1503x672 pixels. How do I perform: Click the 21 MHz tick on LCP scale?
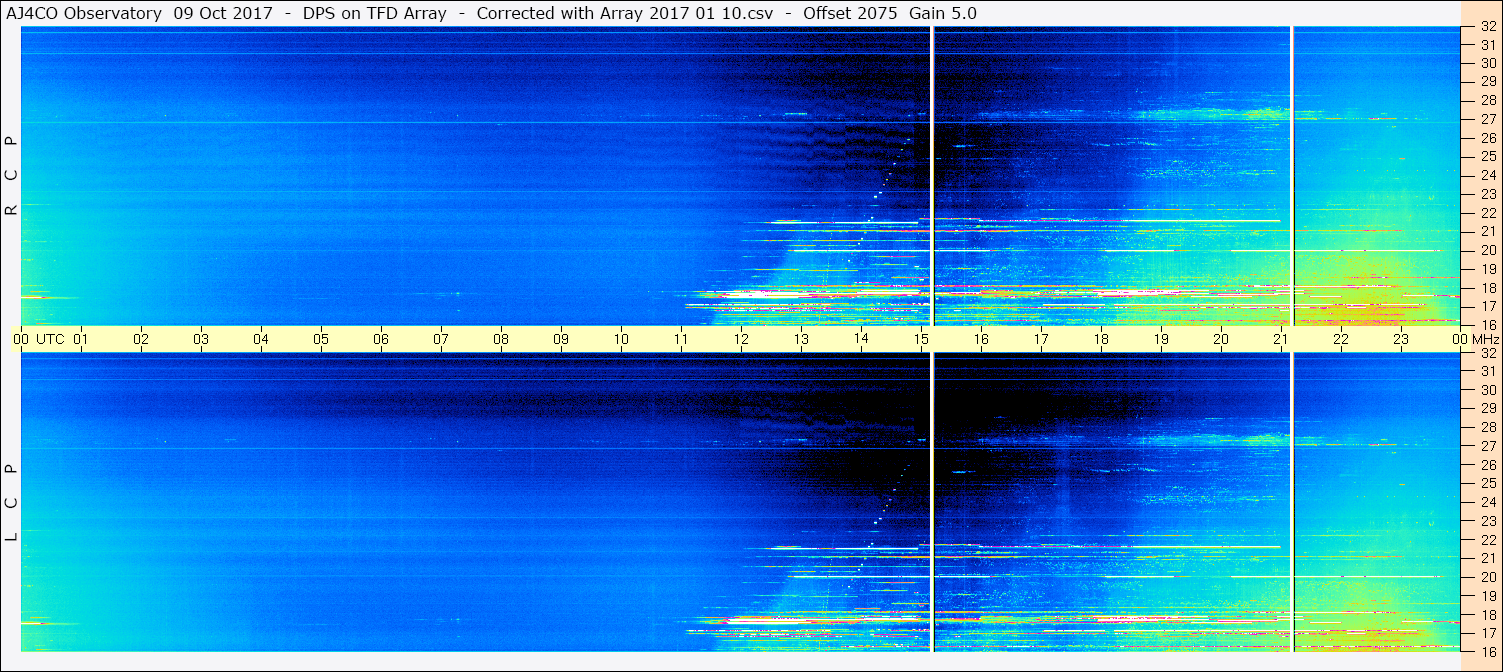[1487, 558]
